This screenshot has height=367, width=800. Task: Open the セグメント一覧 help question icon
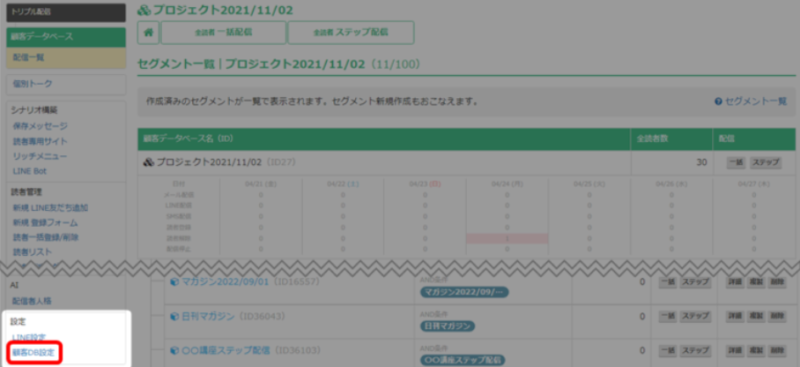pos(718,102)
